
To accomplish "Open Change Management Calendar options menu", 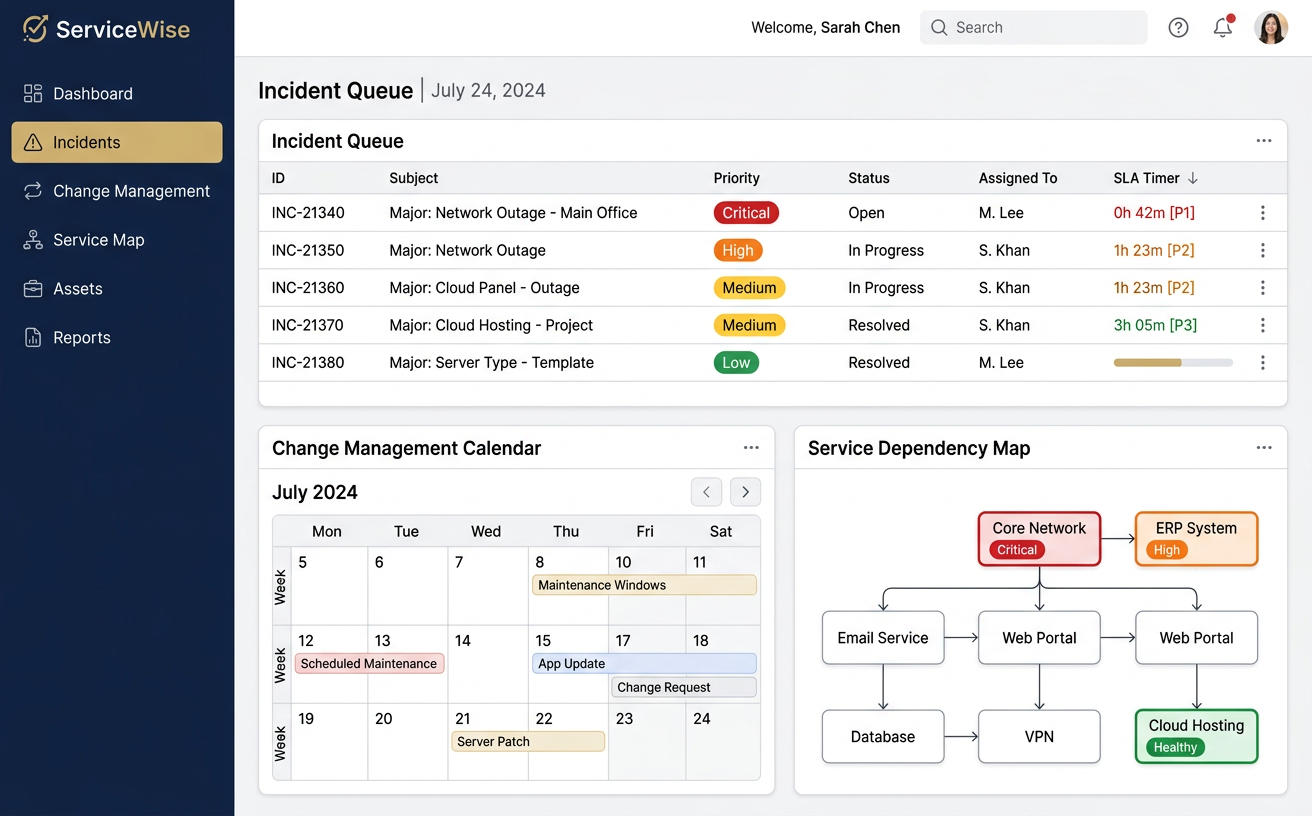I will coord(751,448).
